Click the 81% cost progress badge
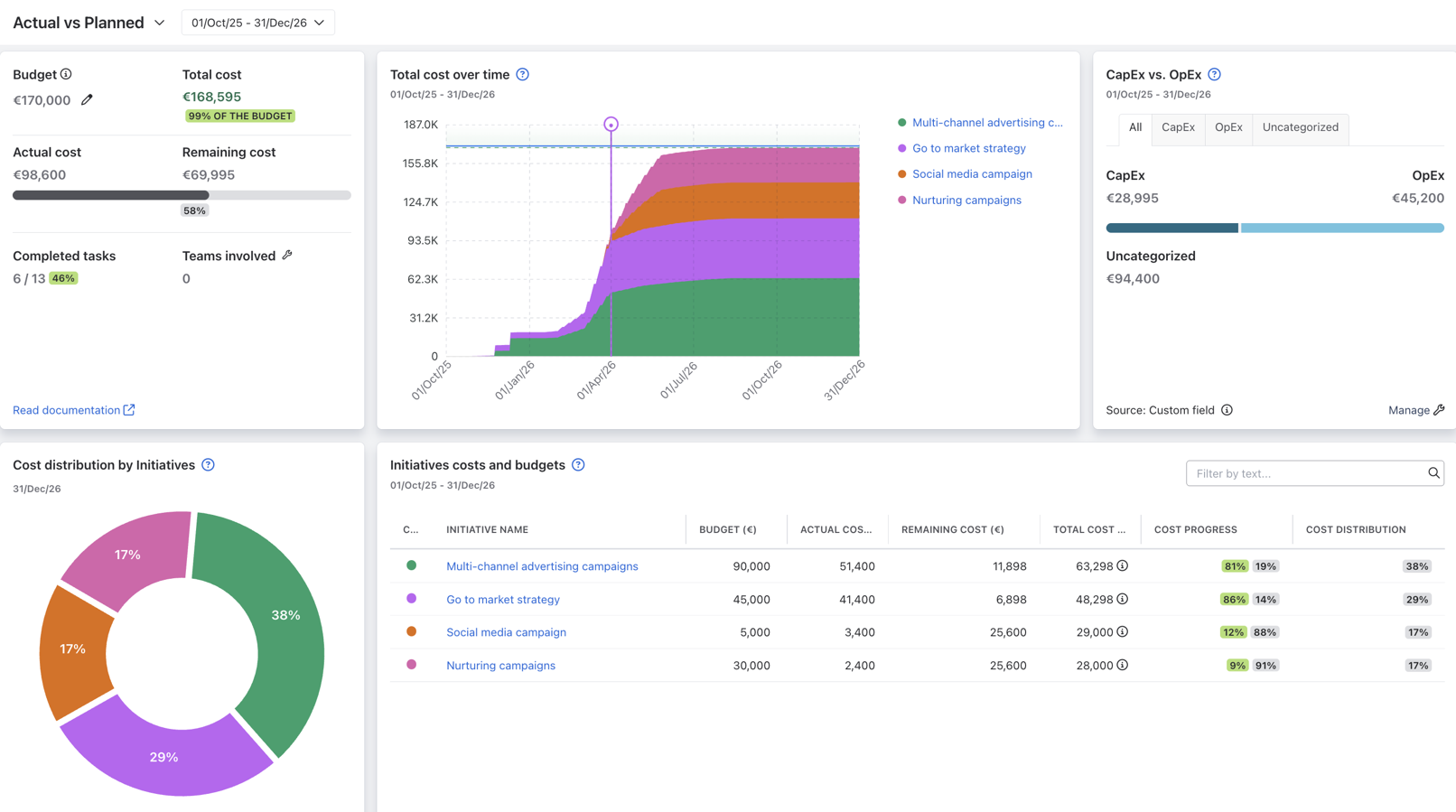The image size is (1456, 812). point(1235,566)
